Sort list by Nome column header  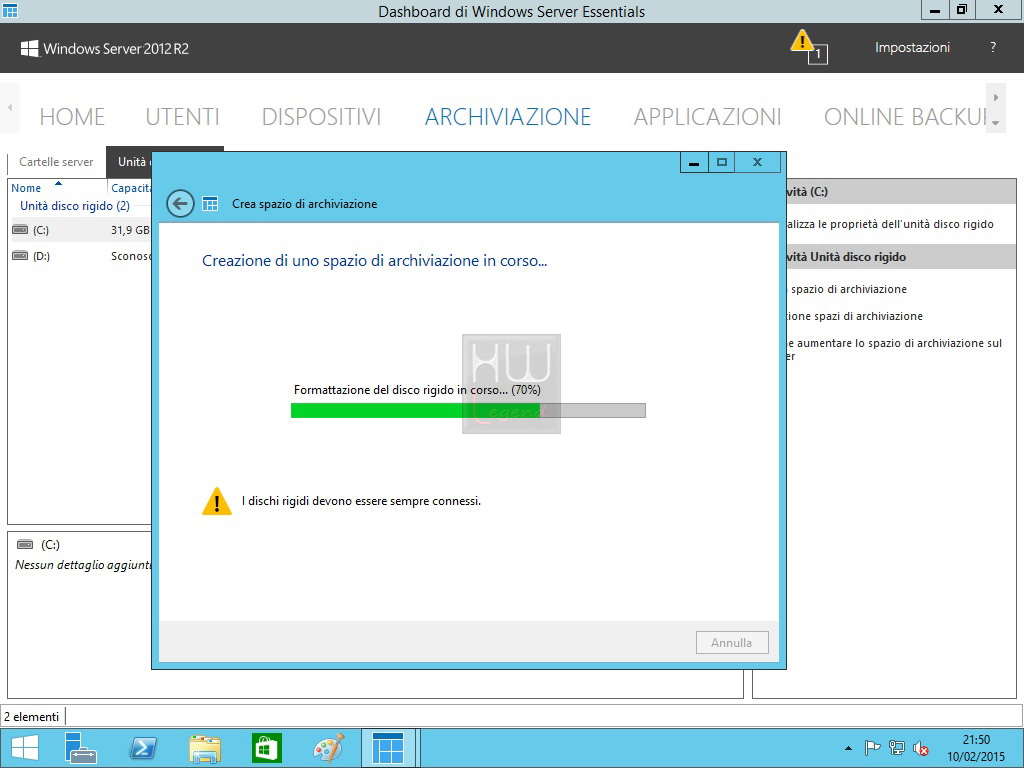(x=26, y=188)
